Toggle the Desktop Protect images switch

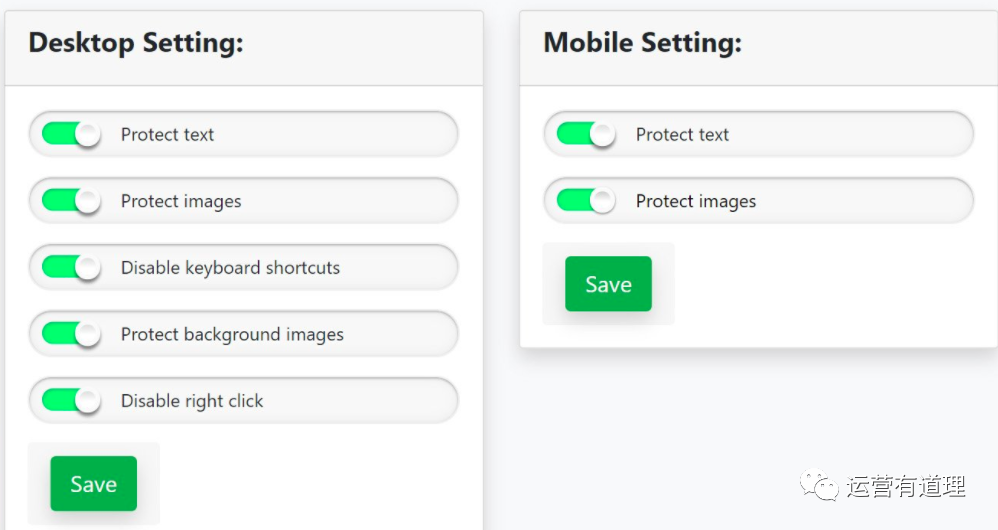[x=71, y=201]
